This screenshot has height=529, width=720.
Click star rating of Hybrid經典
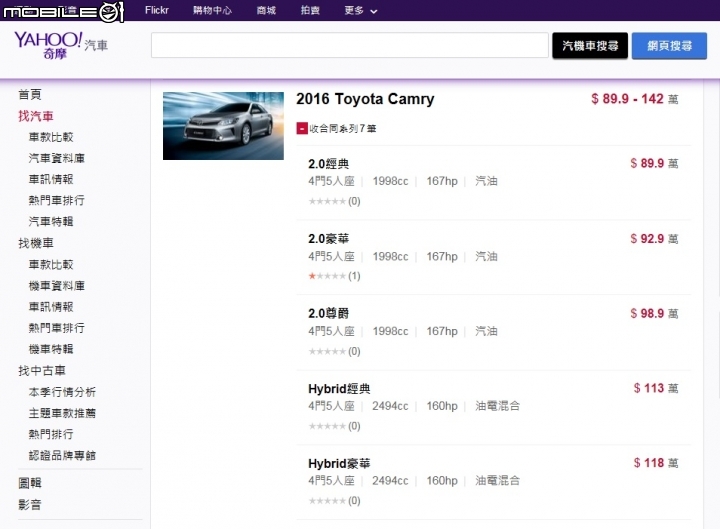[327, 426]
